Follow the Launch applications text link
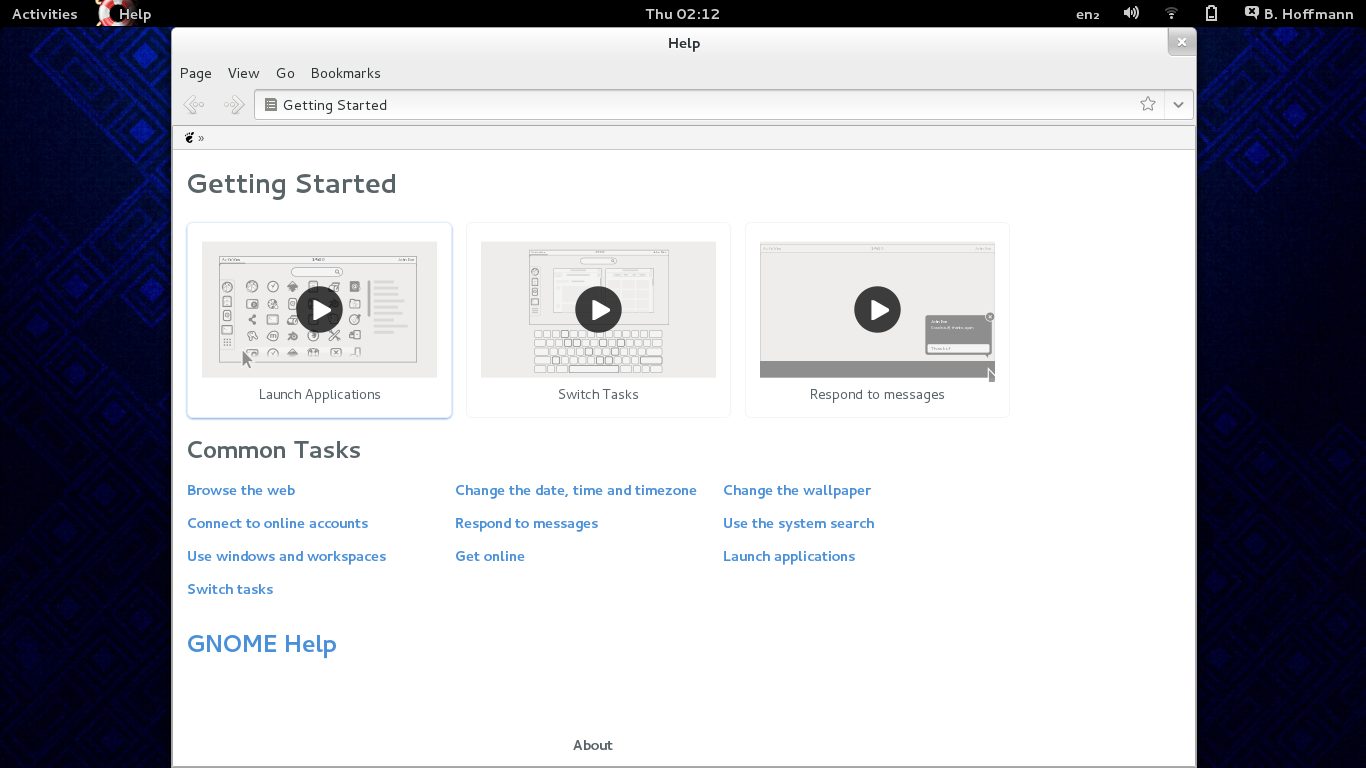The height and width of the screenshot is (768, 1366). coord(789,556)
